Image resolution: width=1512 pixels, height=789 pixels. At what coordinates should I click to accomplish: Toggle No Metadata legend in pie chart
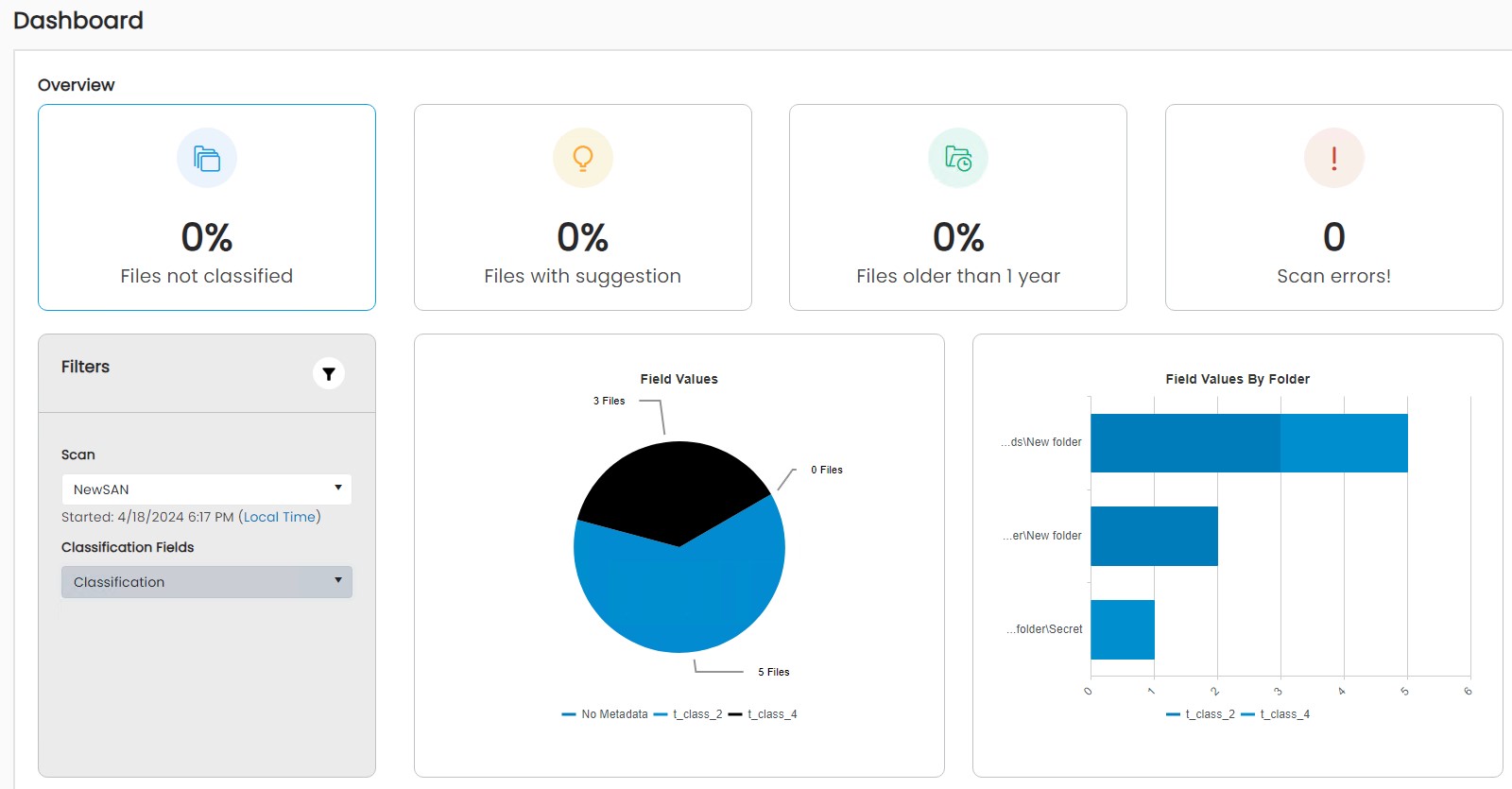point(605,714)
